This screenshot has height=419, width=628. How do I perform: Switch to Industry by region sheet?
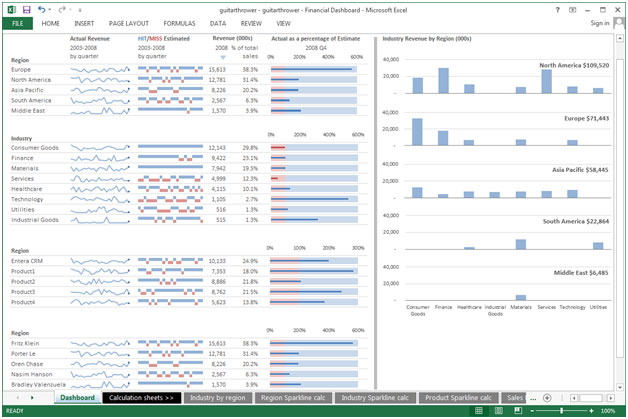coord(218,398)
